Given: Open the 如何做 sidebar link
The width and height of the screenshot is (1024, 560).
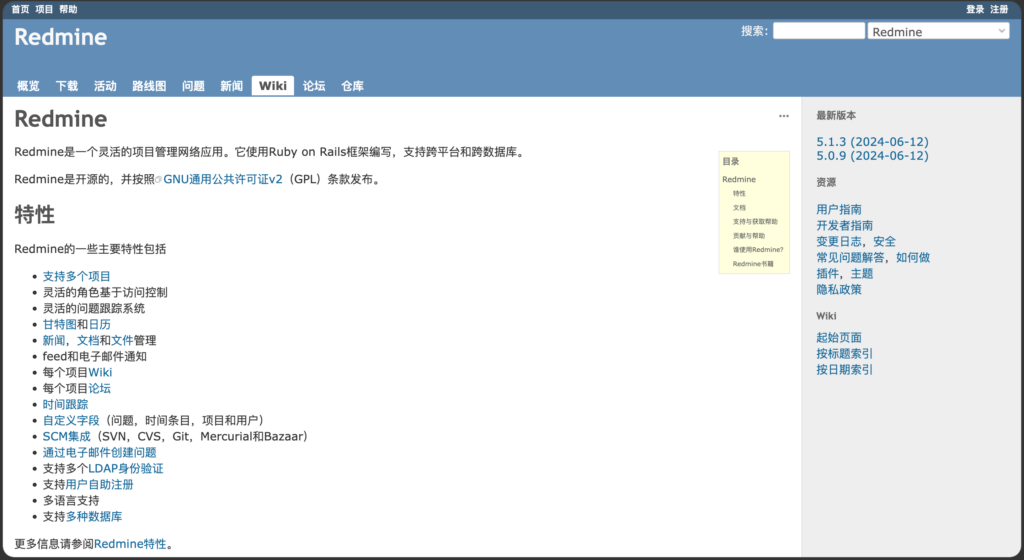Looking at the screenshot, I should point(913,257).
